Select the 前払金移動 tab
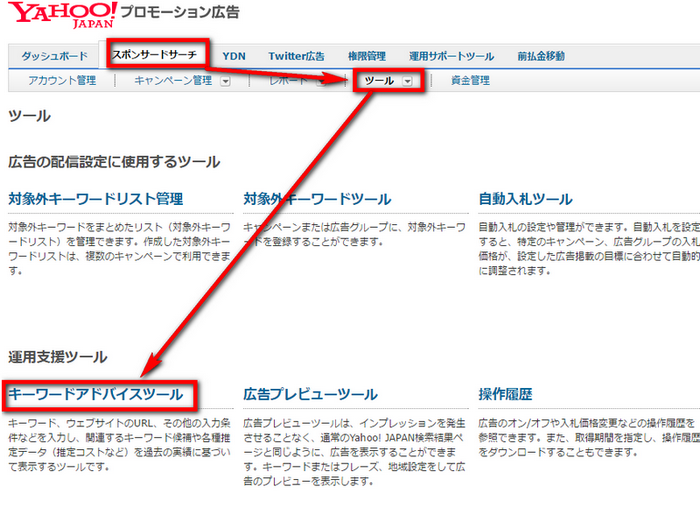This screenshot has height=522, width=700. (x=541, y=56)
